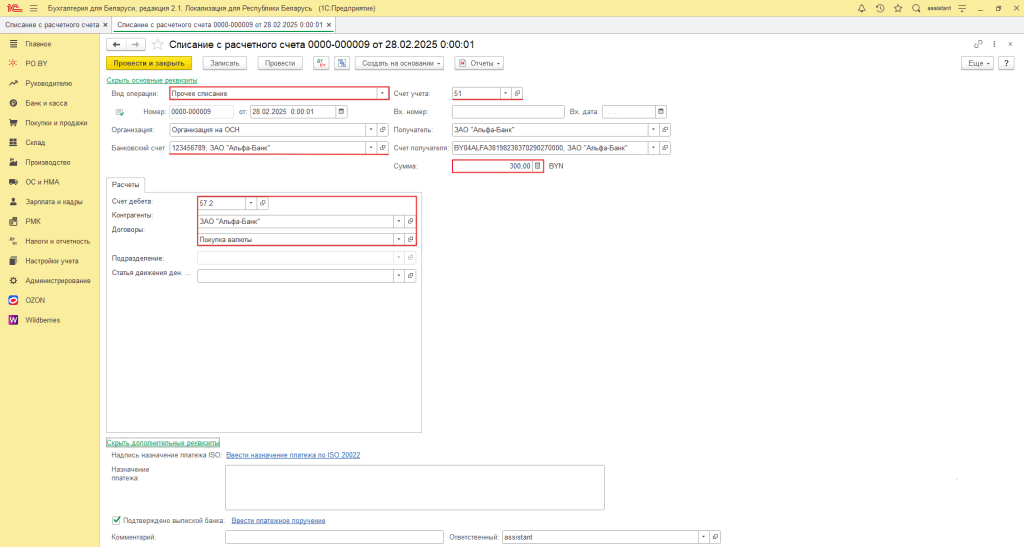The height and width of the screenshot is (547, 1024).
Task: Click the Номер field 0000-000009
Action: click(201, 112)
